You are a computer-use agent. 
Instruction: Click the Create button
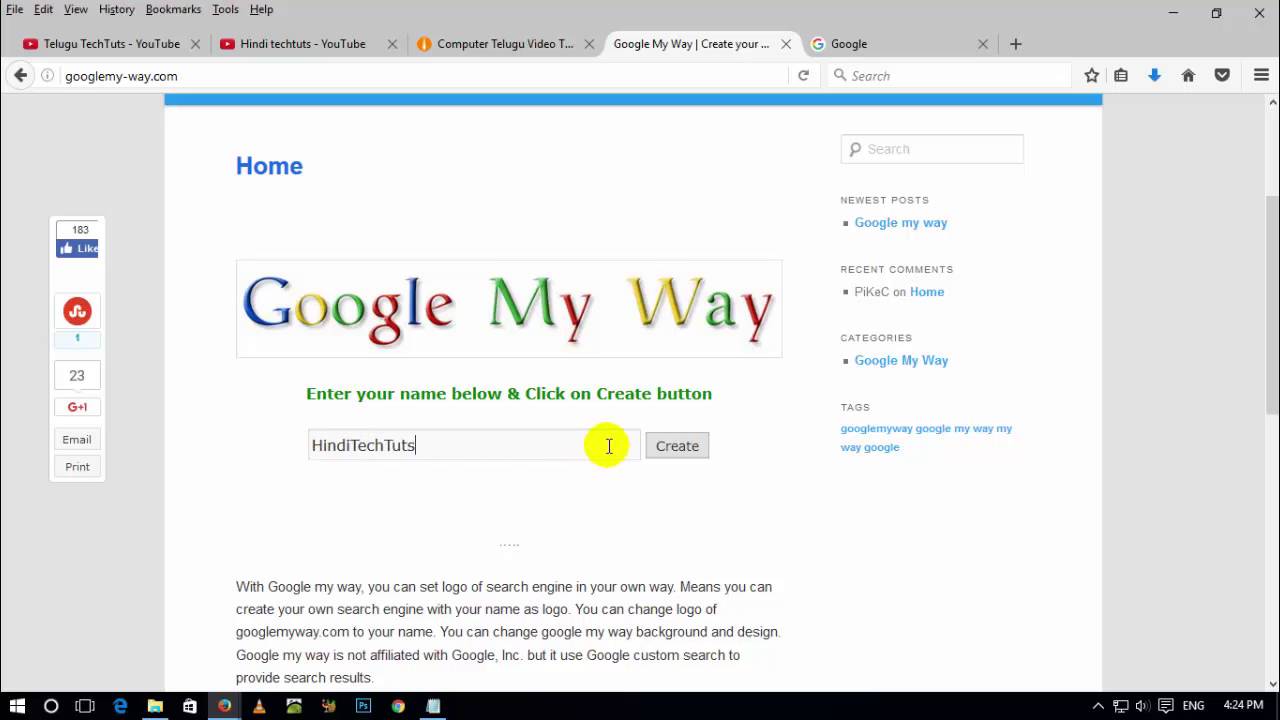677,446
